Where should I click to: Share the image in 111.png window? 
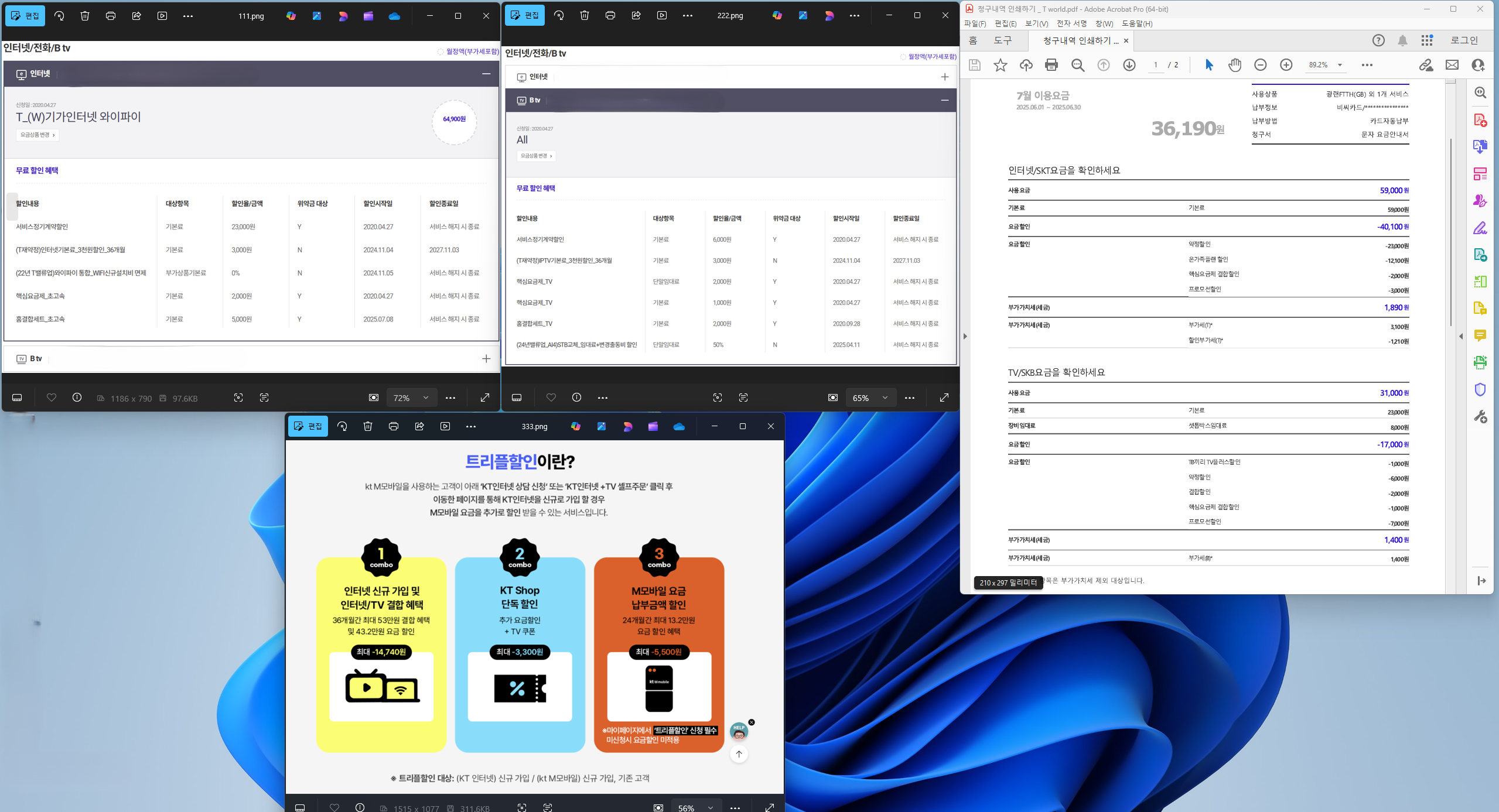[136, 16]
